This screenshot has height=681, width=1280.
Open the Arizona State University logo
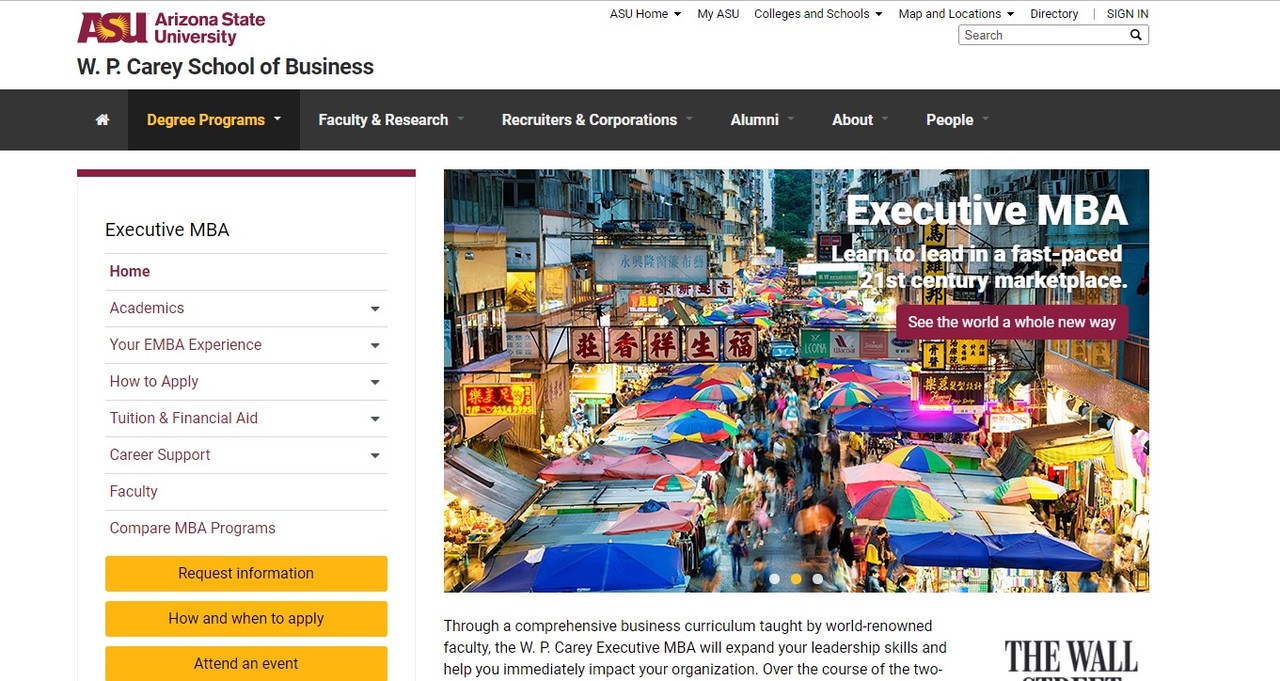click(171, 28)
